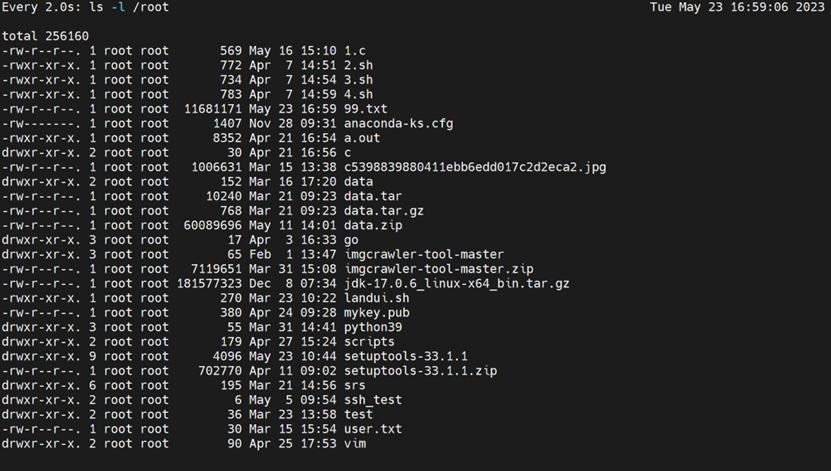Click the imgcrawler-tool-master directory name
The height and width of the screenshot is (471, 831).
pos(424,255)
